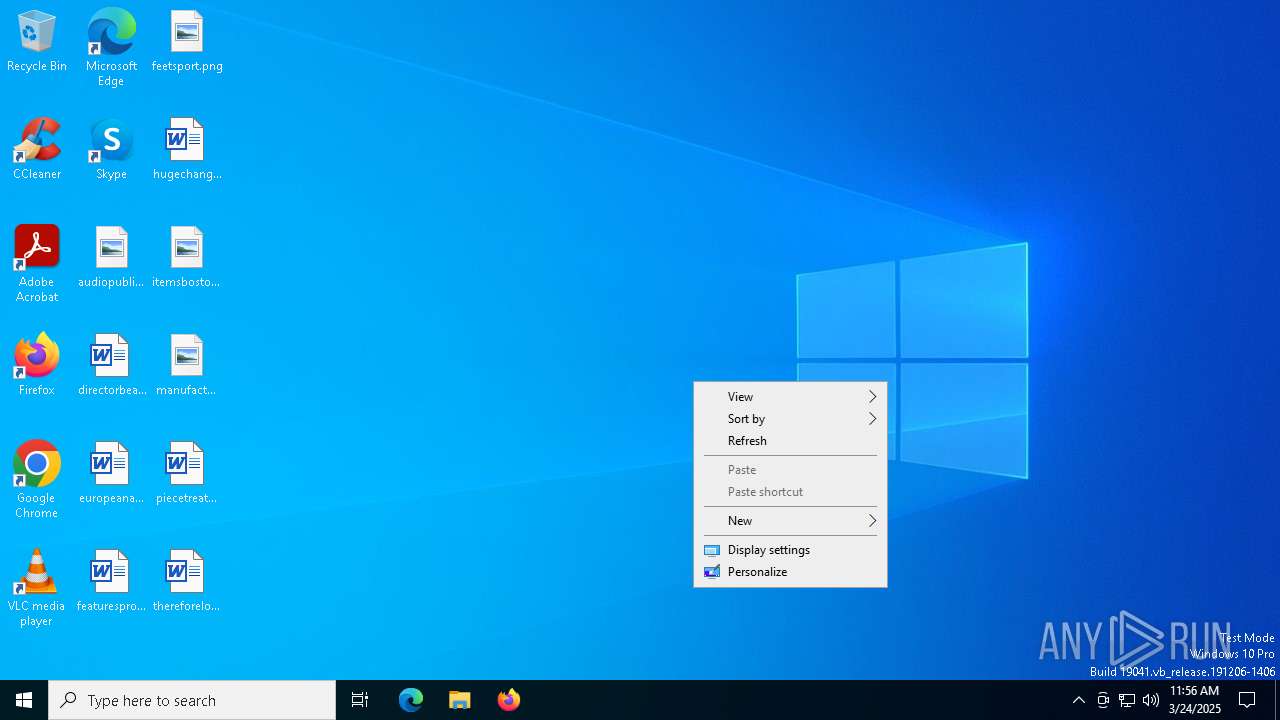This screenshot has height=720, width=1280.
Task: Select the europeana... Word document
Action: pyautogui.click(x=111, y=474)
